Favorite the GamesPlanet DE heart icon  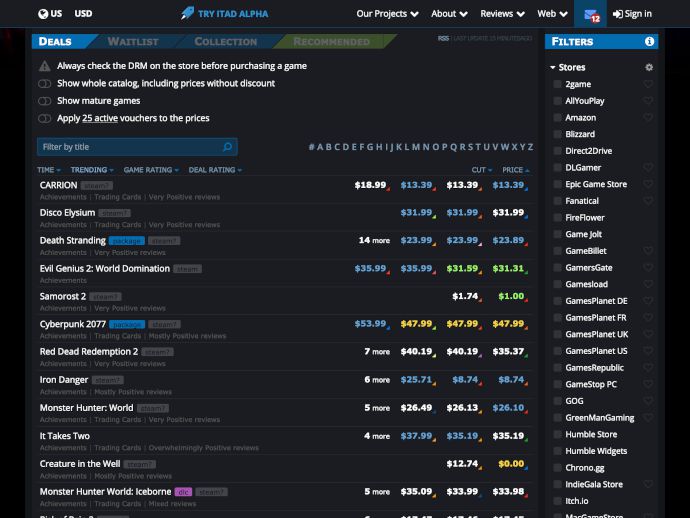click(648, 301)
